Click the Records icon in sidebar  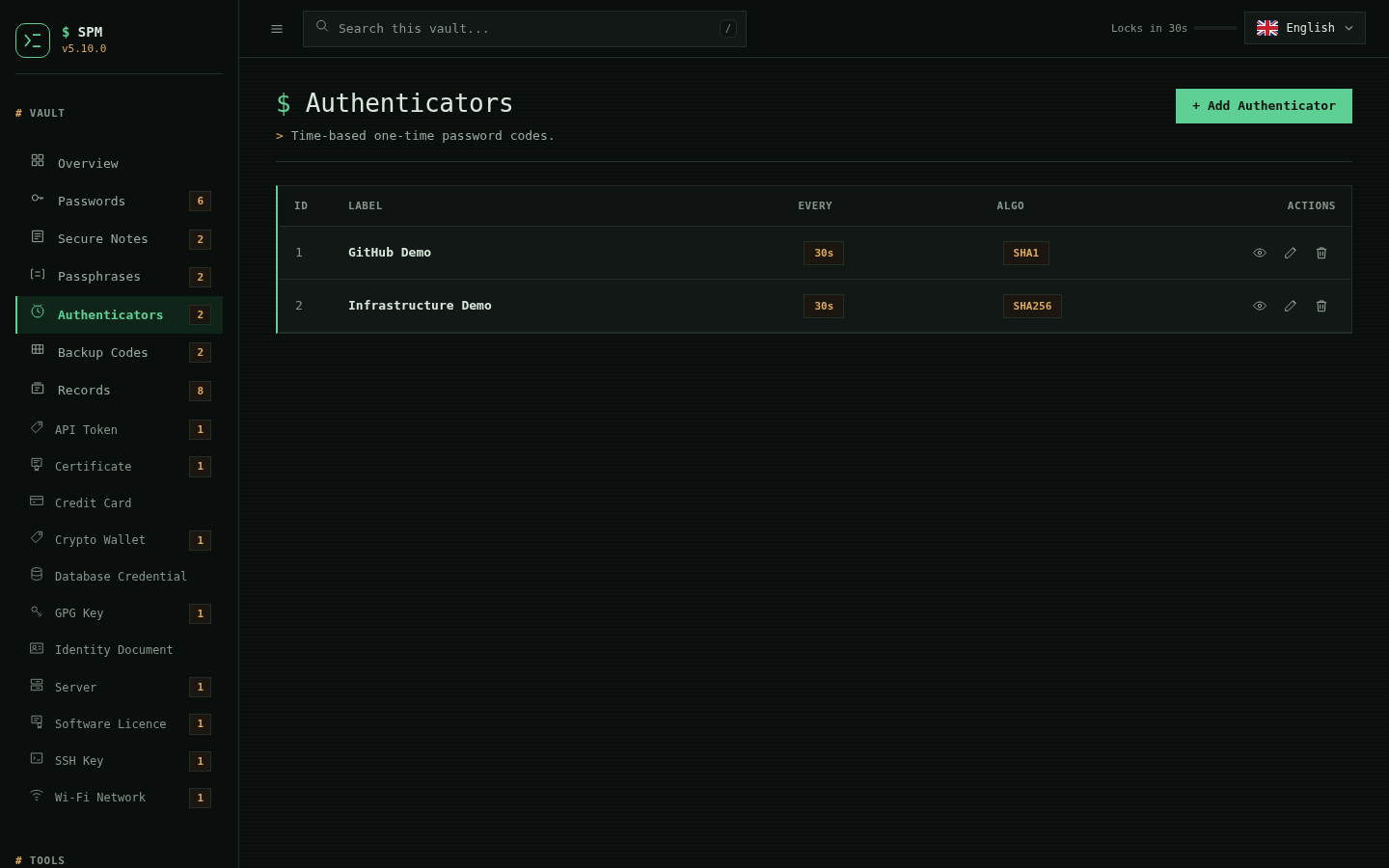click(38, 388)
